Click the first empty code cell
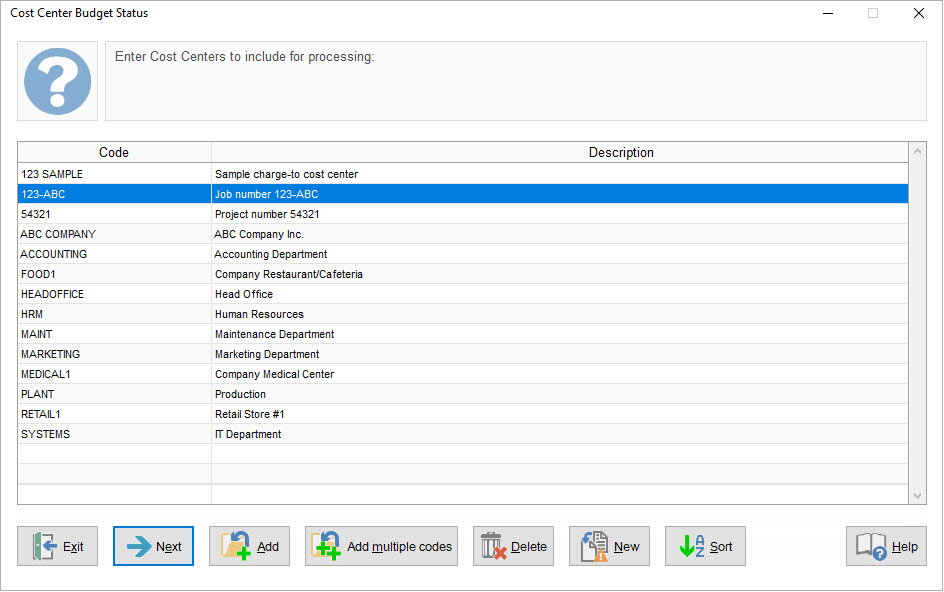This screenshot has height=592, width=944. point(114,454)
